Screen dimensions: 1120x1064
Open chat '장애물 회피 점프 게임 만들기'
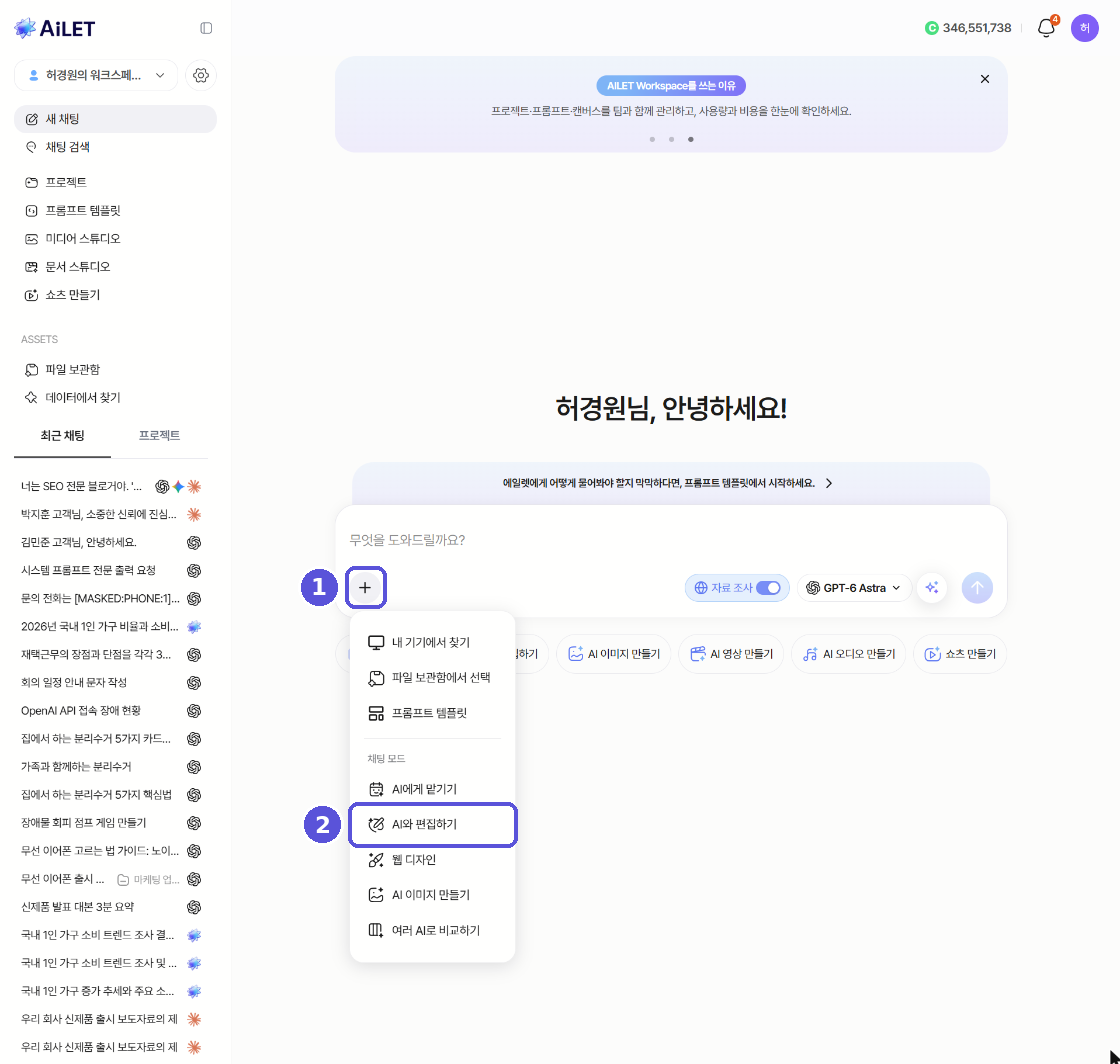point(111,823)
